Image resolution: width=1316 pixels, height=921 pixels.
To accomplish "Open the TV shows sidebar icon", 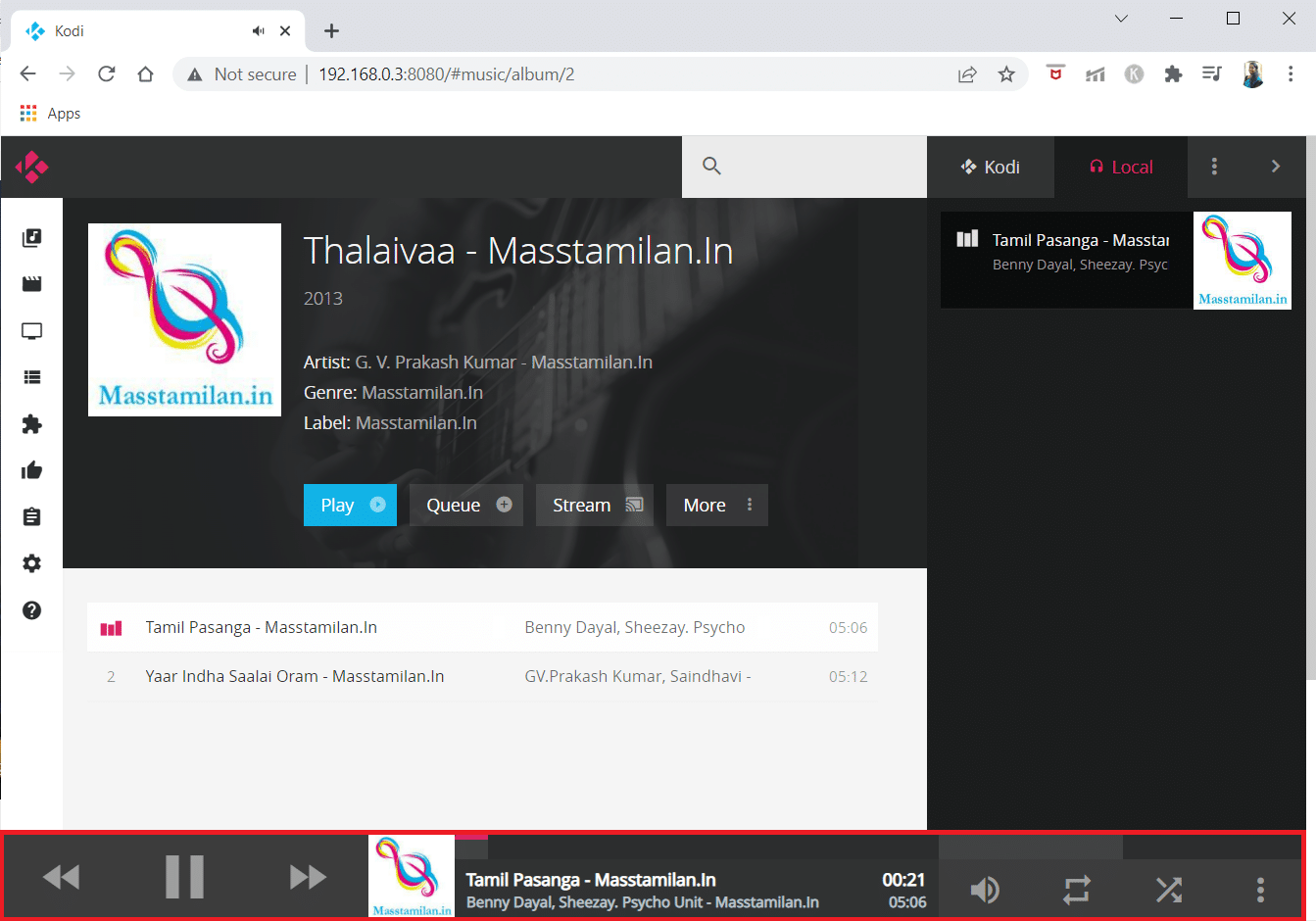I will pos(31,331).
